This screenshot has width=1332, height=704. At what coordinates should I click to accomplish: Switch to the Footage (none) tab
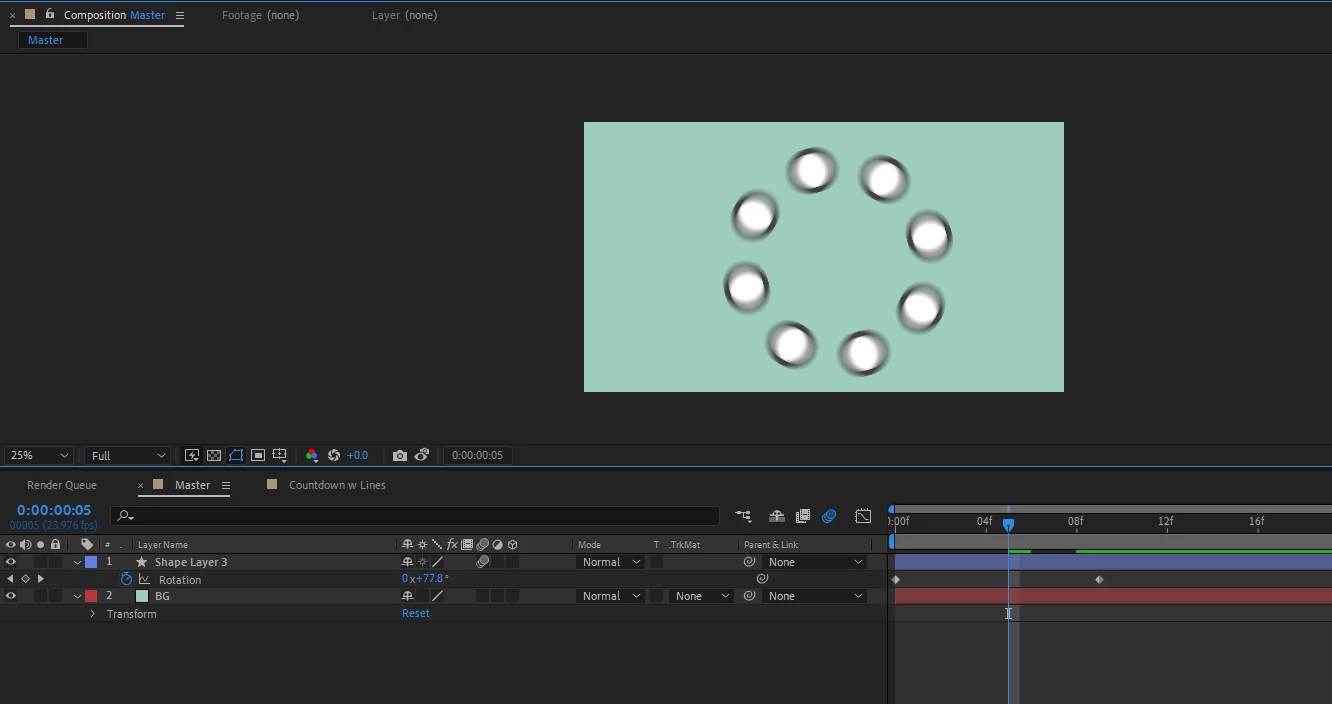pyautogui.click(x=260, y=15)
